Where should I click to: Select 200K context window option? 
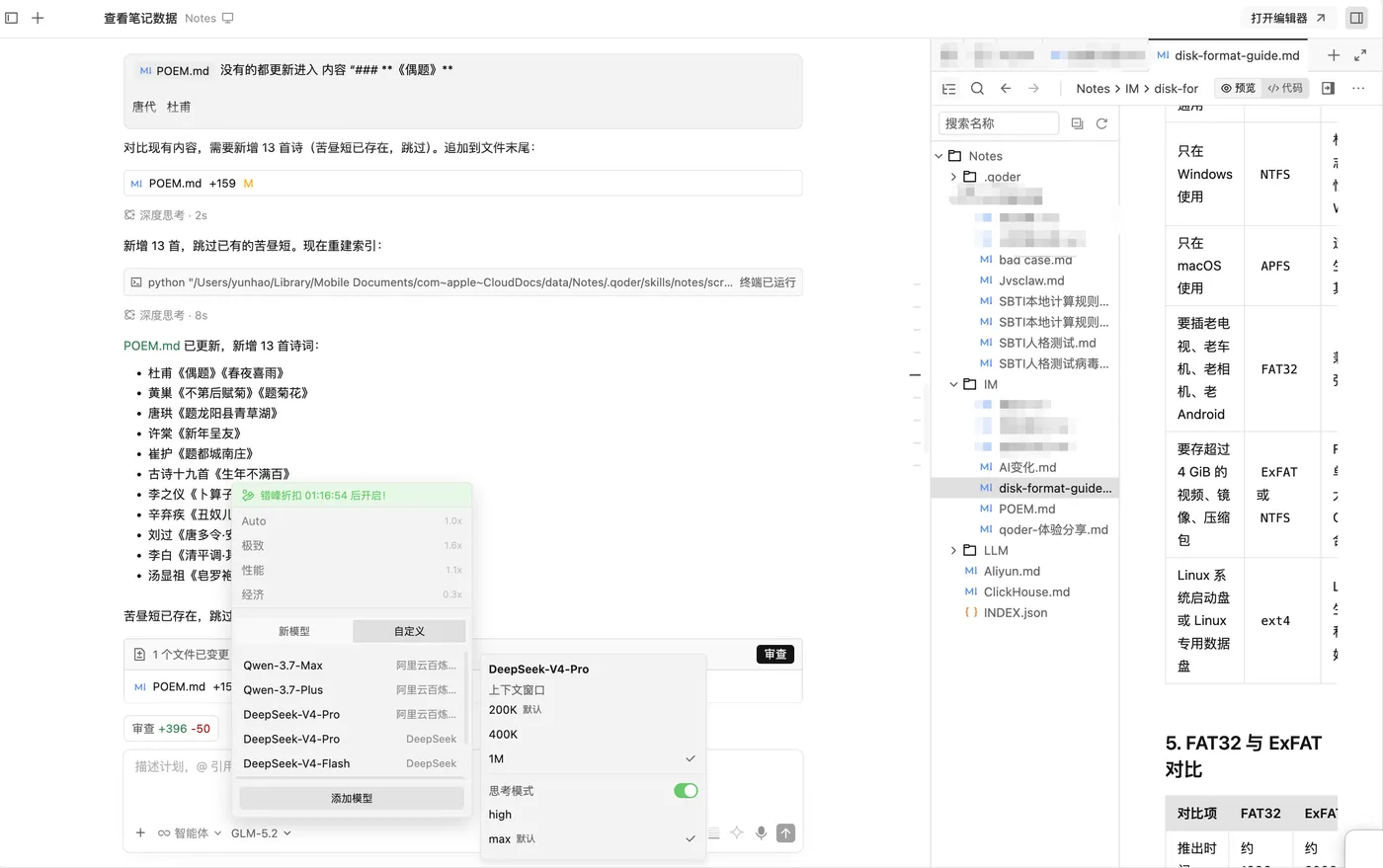tap(593, 709)
